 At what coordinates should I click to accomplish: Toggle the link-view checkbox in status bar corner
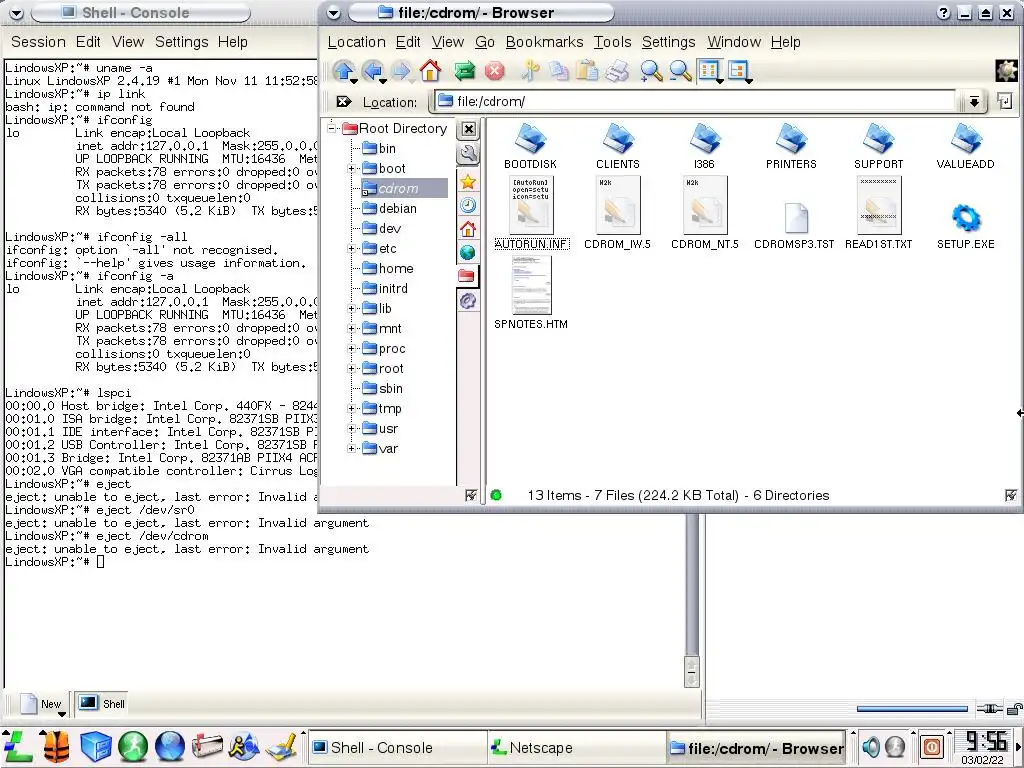[1011, 496]
